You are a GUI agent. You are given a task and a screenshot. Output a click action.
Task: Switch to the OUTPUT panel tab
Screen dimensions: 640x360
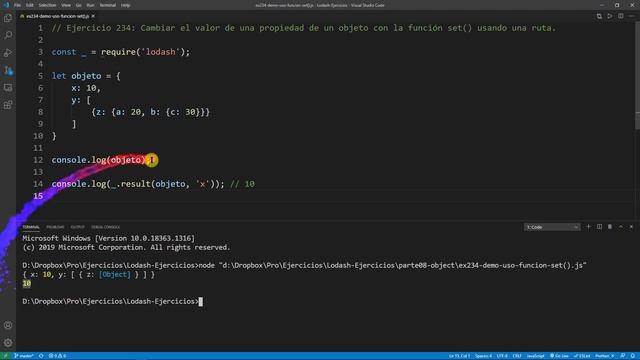coord(78,227)
